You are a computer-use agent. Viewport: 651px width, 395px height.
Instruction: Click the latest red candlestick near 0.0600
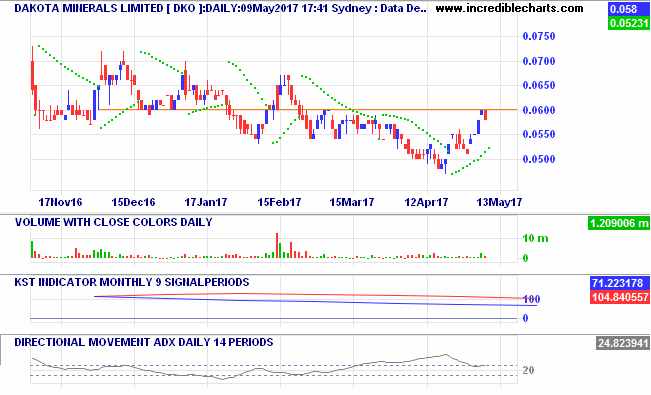click(485, 115)
